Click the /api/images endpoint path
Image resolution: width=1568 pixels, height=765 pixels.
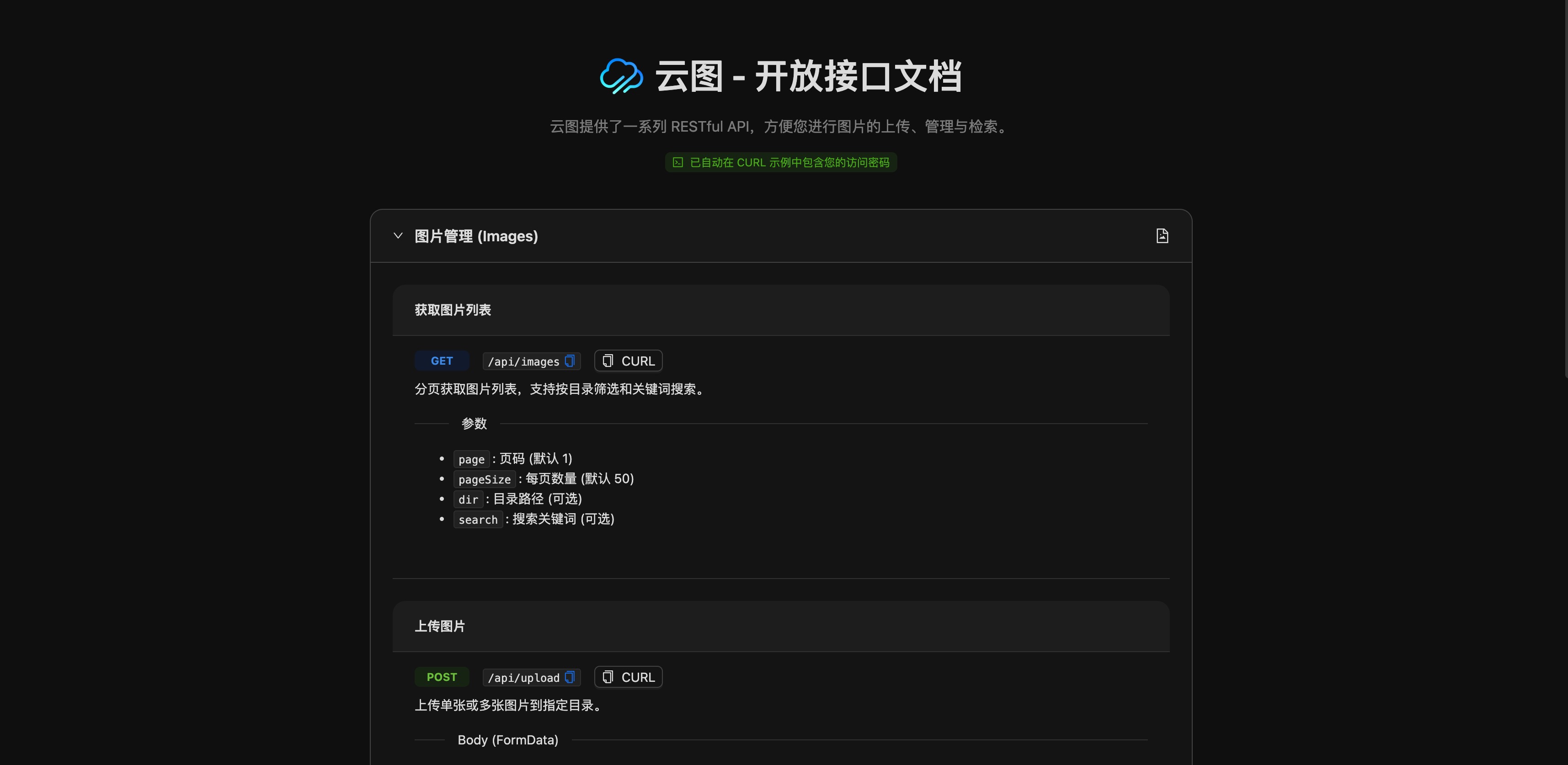523,361
